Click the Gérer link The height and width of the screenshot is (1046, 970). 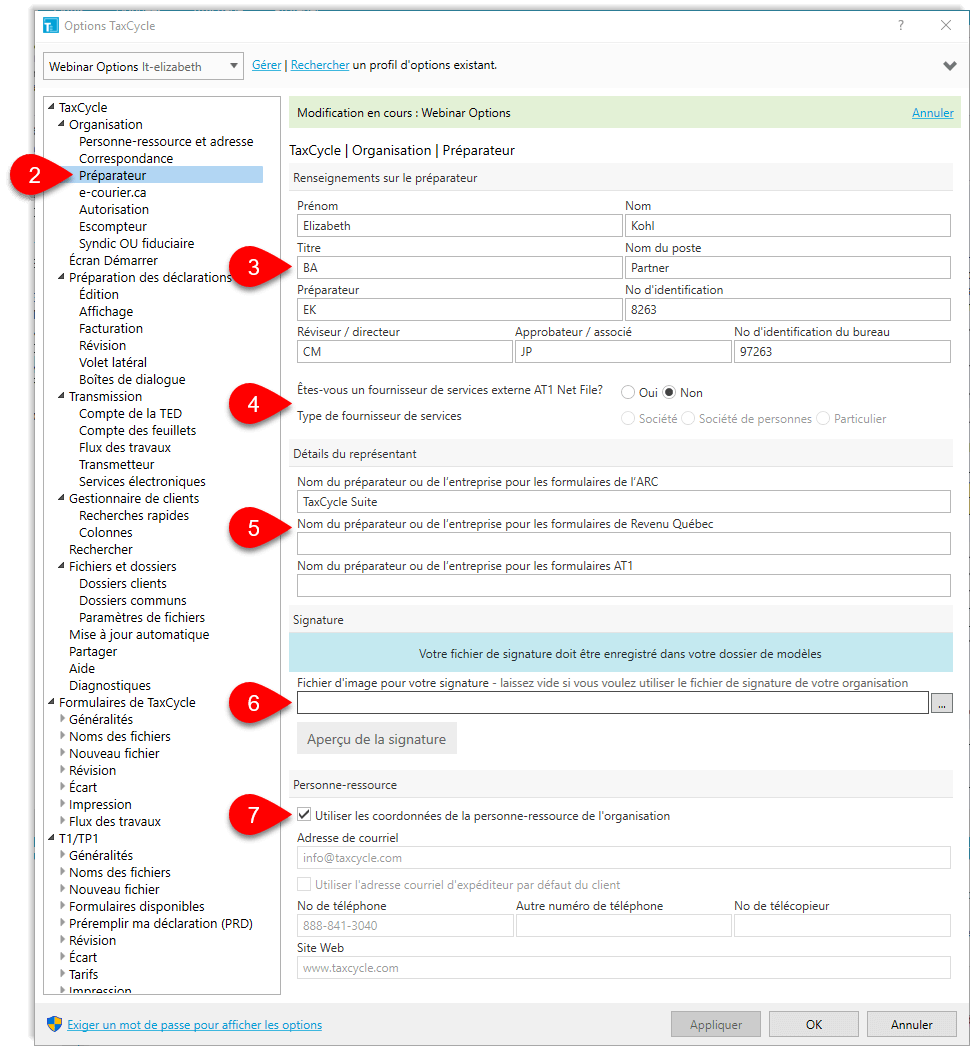coord(266,65)
